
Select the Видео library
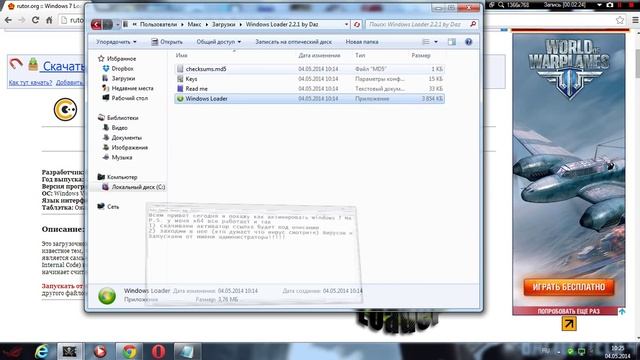[115, 128]
